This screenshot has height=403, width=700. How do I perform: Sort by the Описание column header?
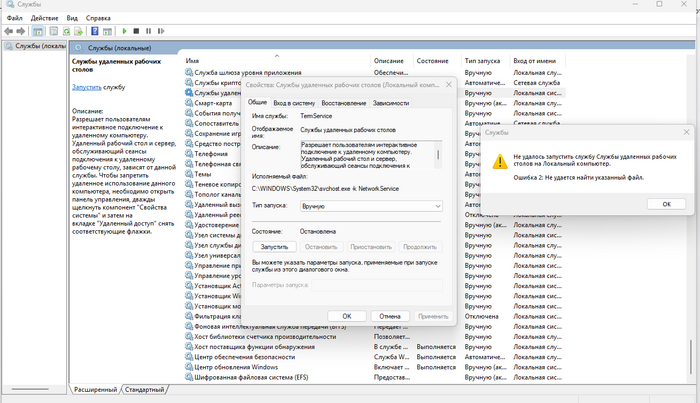click(388, 61)
